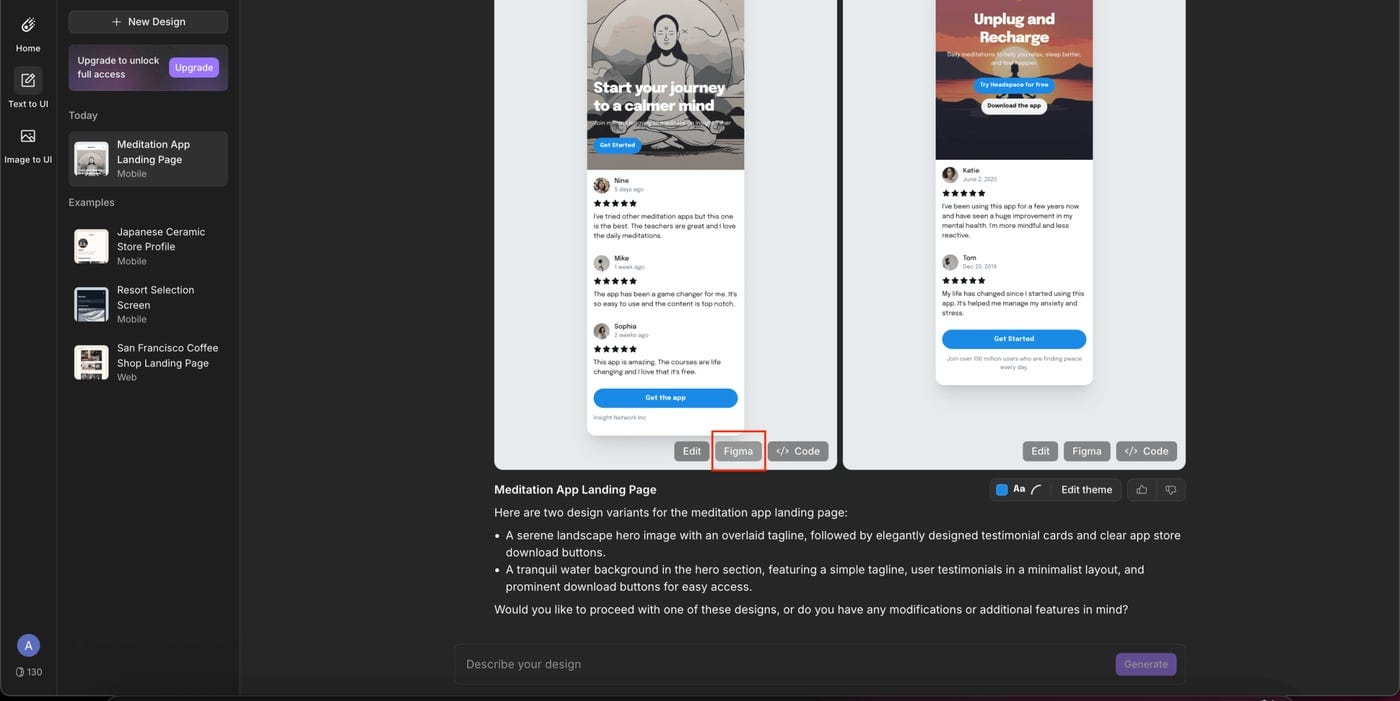The height and width of the screenshot is (701, 1400).
Task: Open the Meditation App Landing Page item
Action: coord(148,159)
